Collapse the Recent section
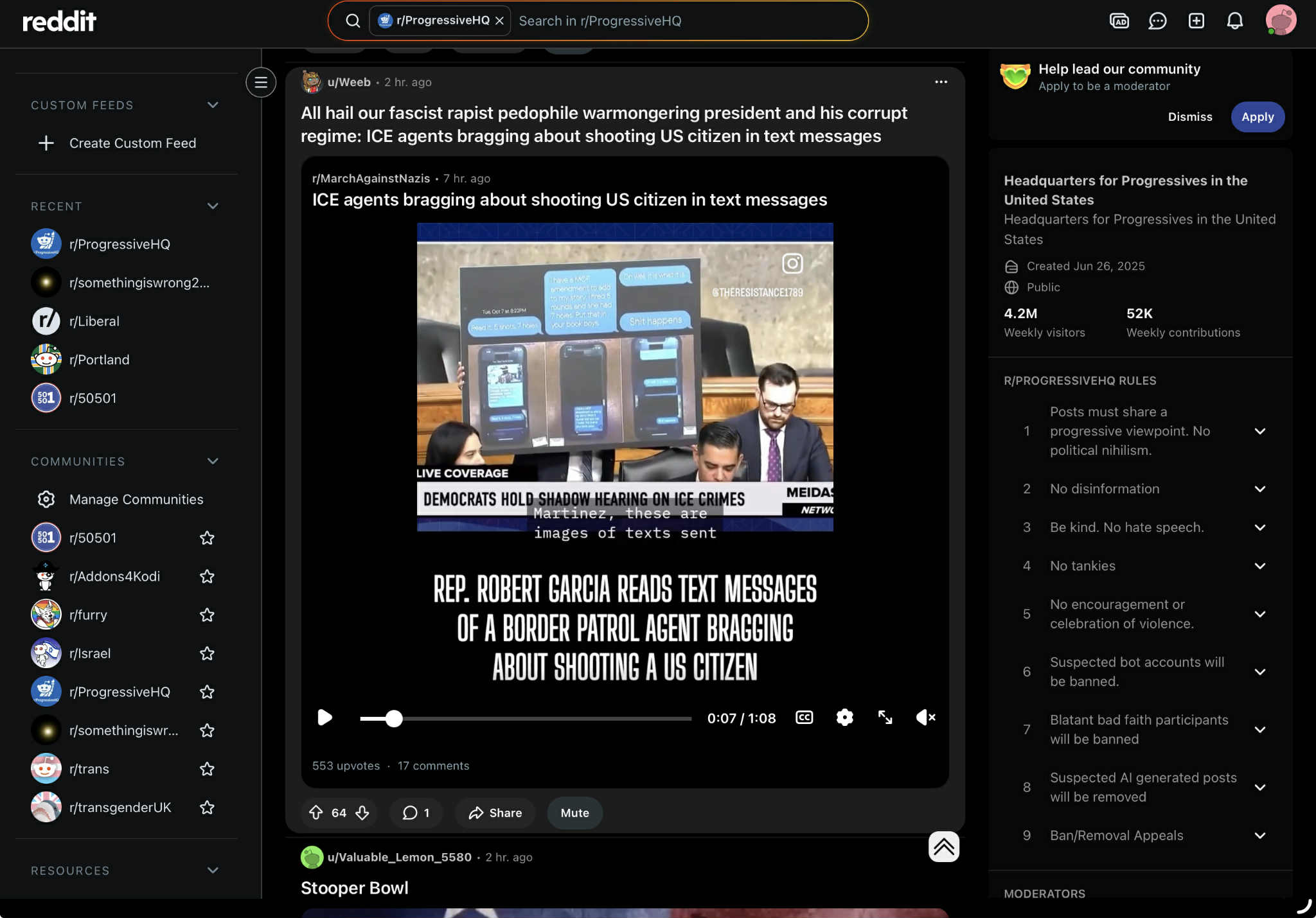Screen dimensions: 1316x918 coord(213,206)
